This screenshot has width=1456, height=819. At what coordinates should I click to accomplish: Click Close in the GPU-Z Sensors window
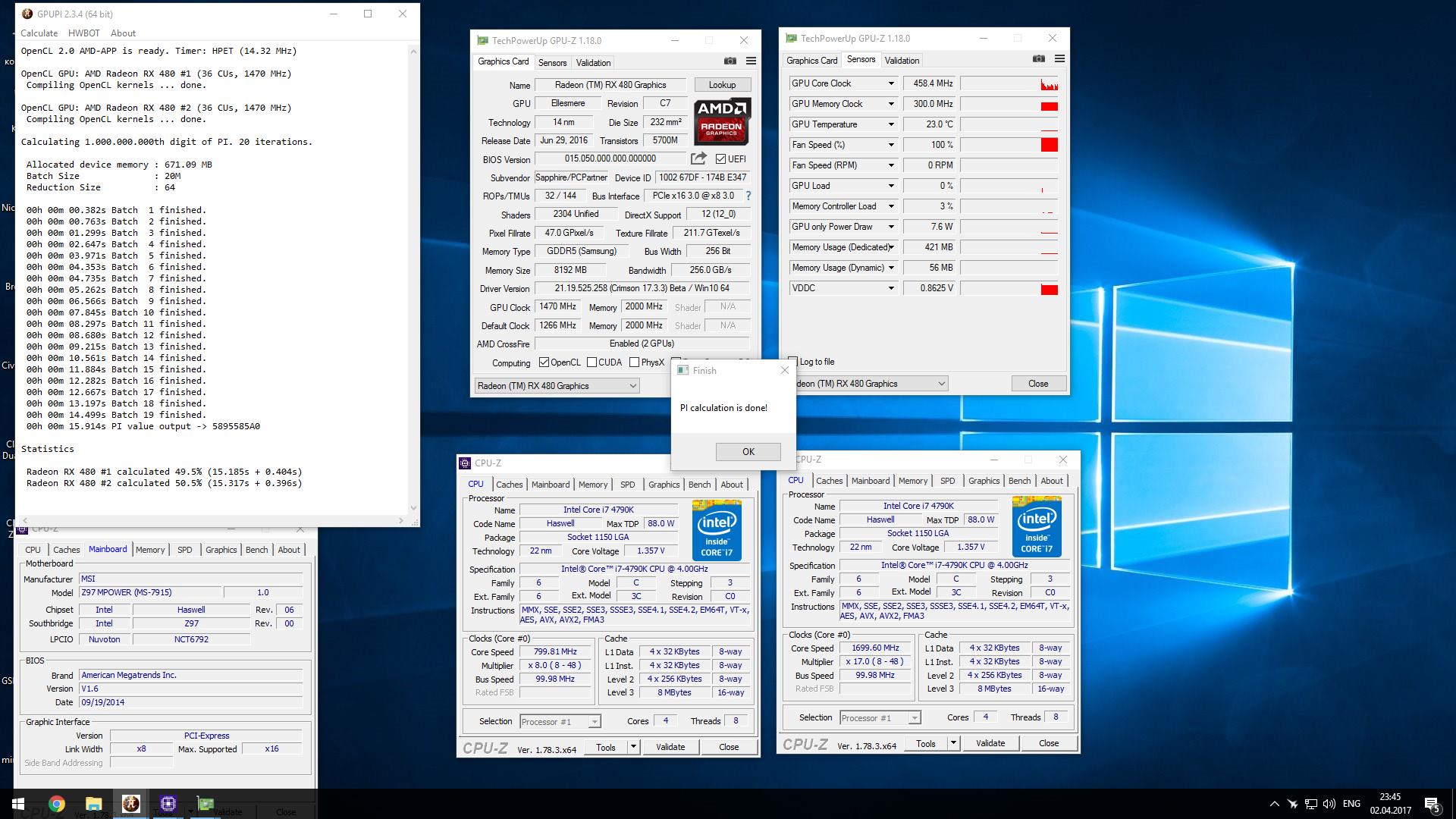(x=1038, y=384)
